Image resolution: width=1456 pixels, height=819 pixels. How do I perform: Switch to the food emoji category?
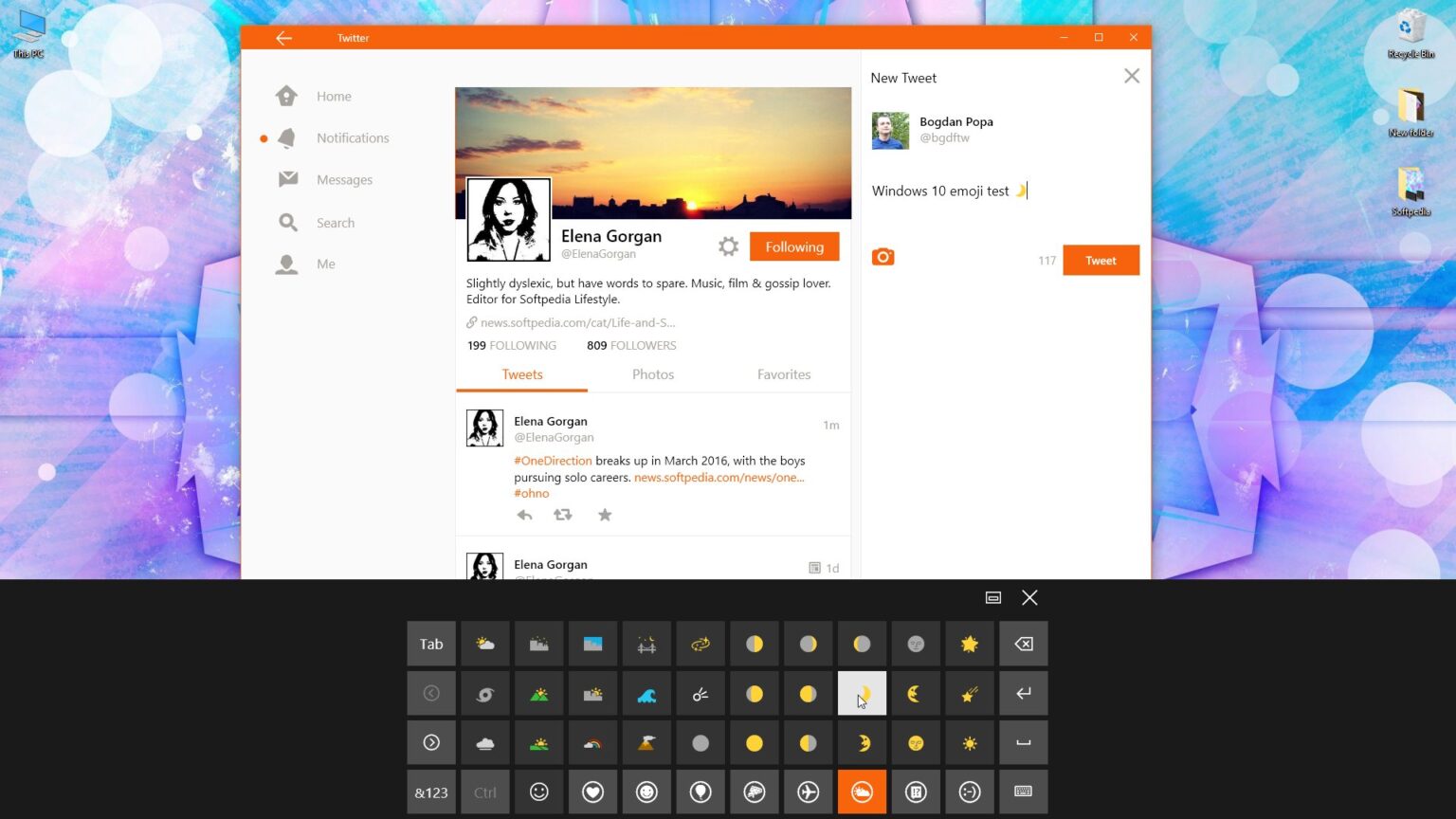(x=754, y=792)
